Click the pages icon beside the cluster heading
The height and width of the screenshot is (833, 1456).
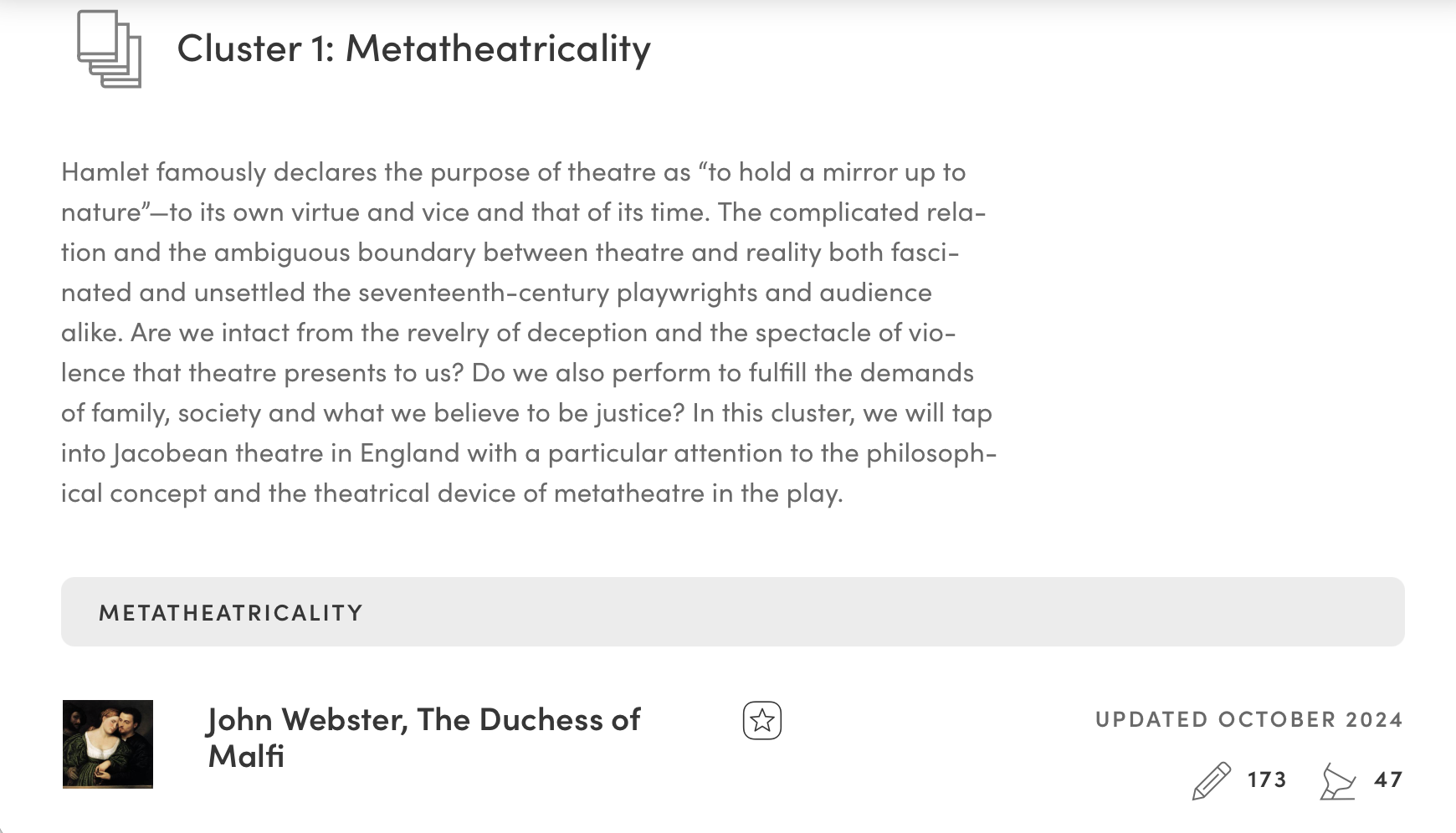click(110, 50)
